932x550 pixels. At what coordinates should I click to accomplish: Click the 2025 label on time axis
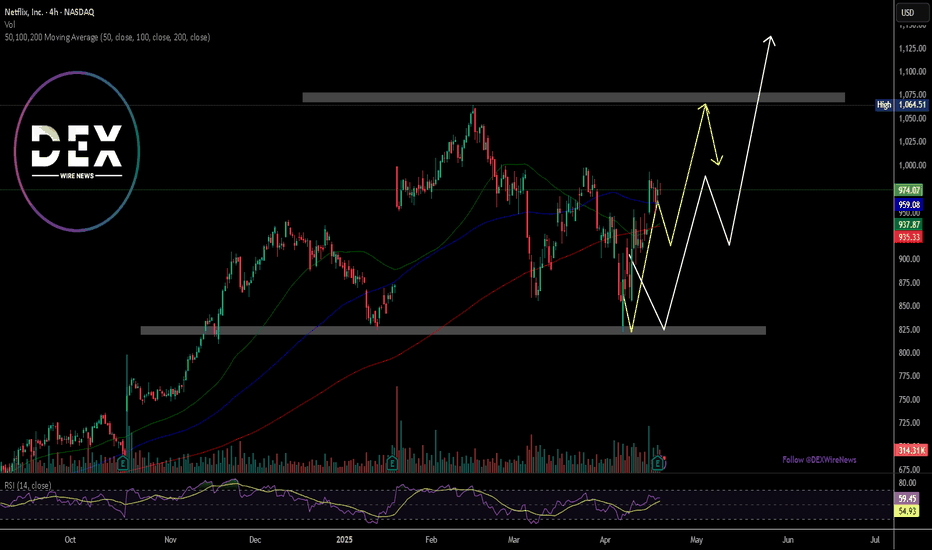344,540
